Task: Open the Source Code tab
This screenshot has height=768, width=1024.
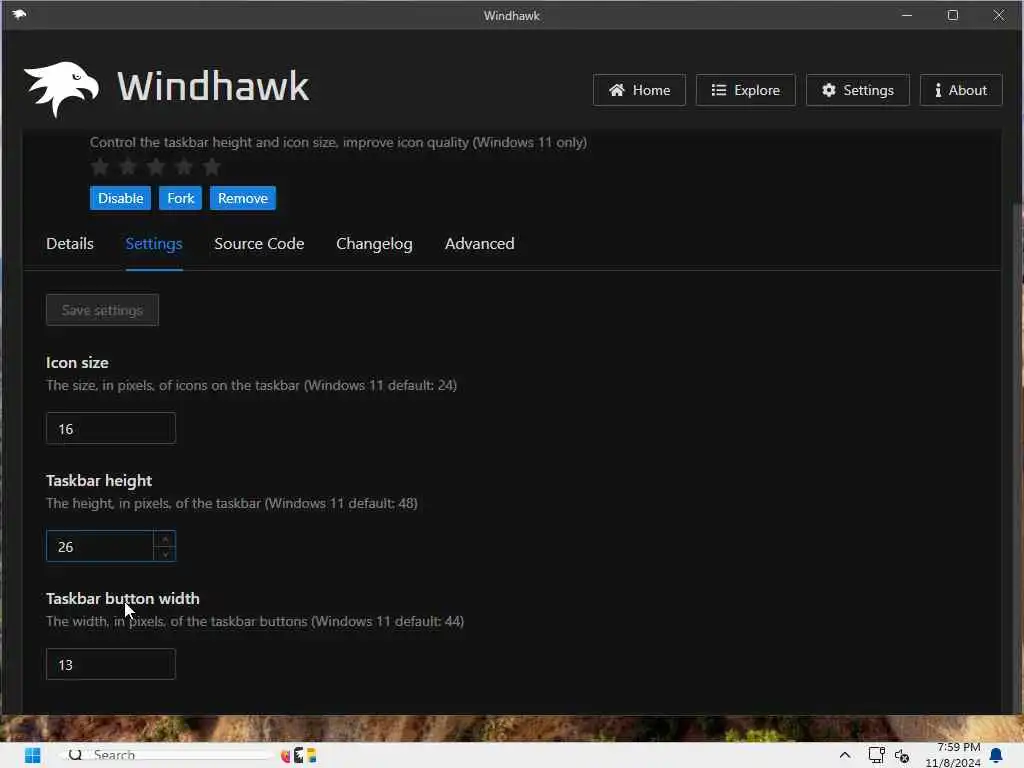Action: (x=259, y=244)
